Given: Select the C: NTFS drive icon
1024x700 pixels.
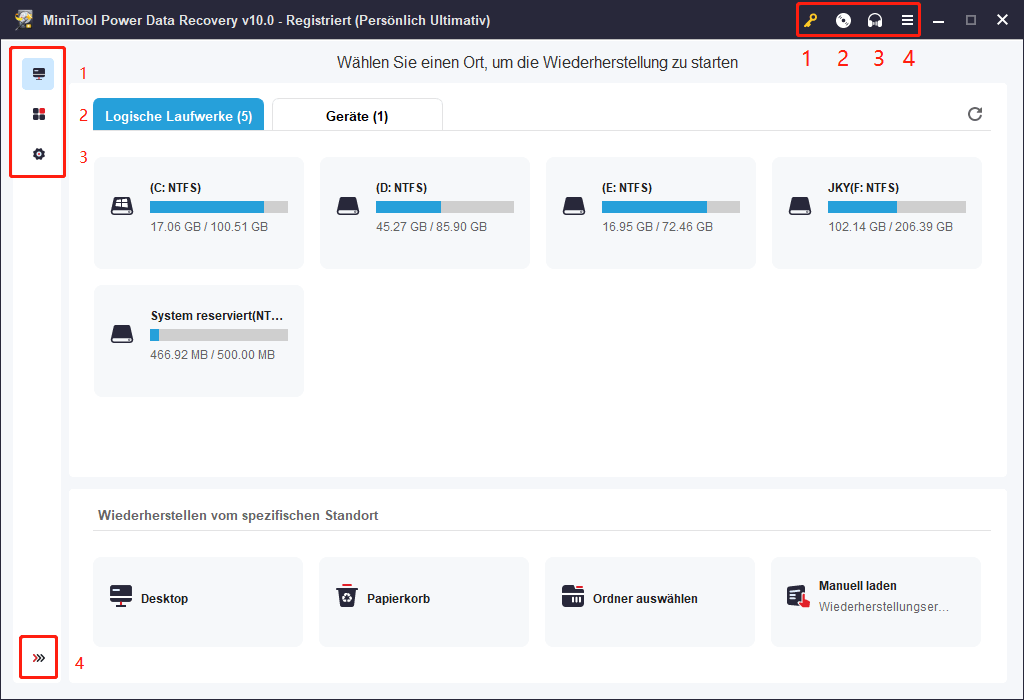Looking at the screenshot, I should point(122,206).
